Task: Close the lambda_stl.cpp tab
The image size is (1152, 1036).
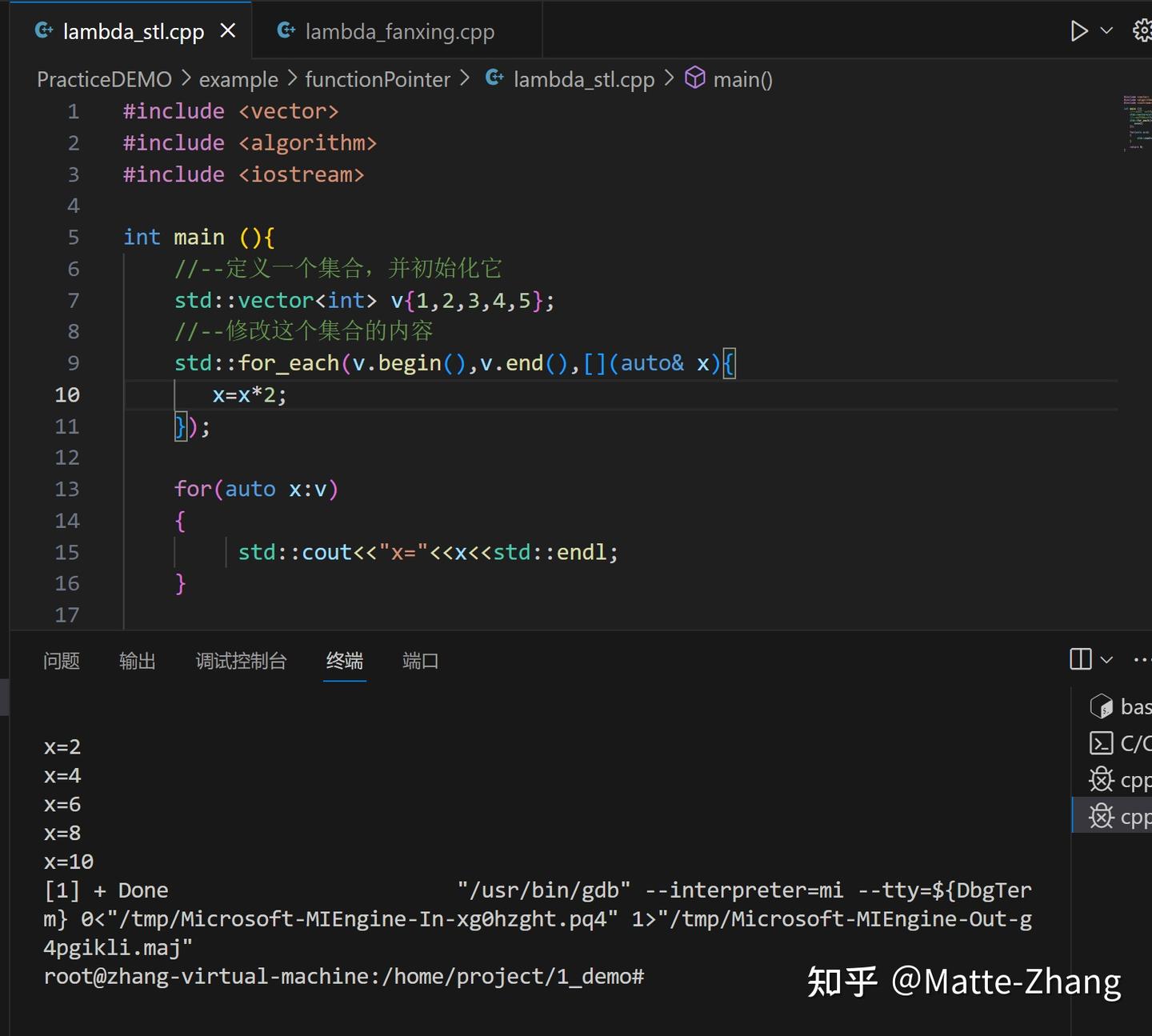Action: click(x=228, y=30)
